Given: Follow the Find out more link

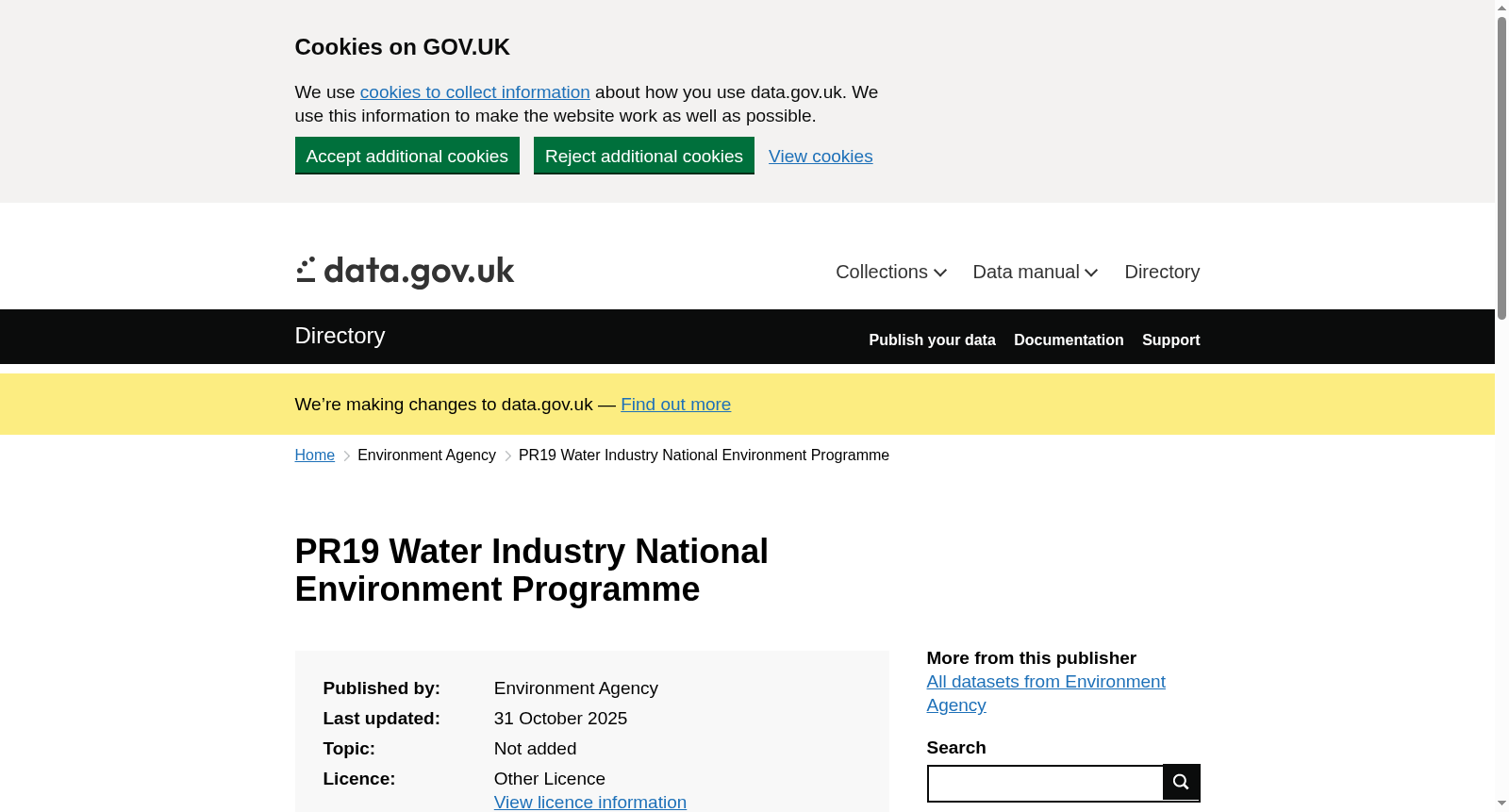Looking at the screenshot, I should [675, 405].
